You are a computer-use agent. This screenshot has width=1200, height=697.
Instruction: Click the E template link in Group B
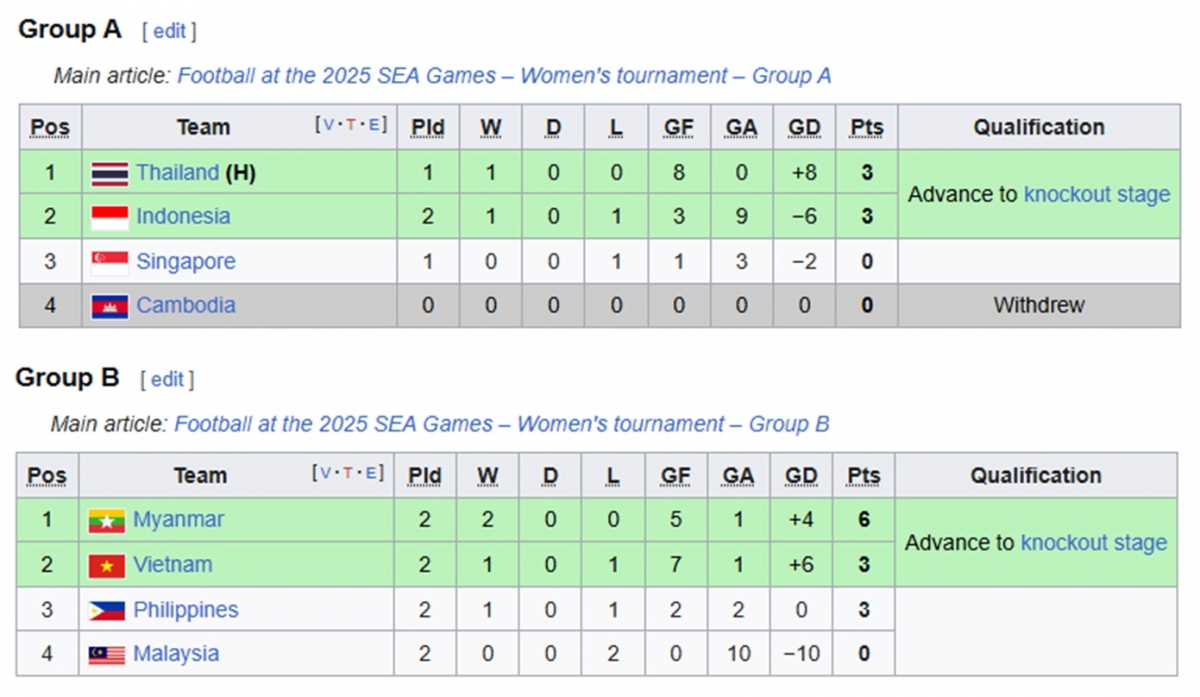tap(372, 473)
